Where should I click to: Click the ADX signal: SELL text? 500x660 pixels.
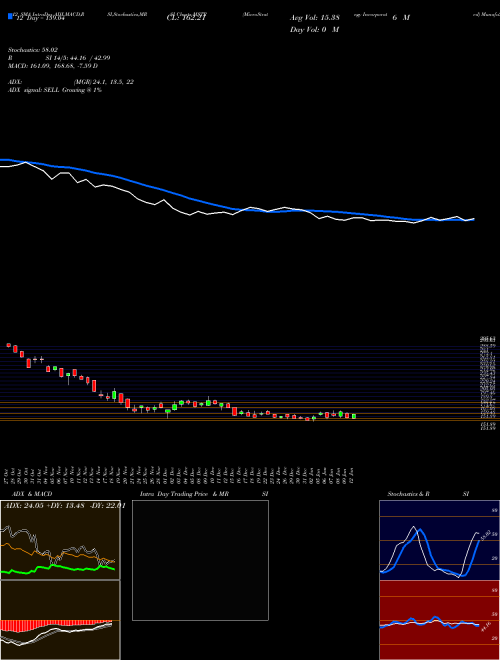55,90
